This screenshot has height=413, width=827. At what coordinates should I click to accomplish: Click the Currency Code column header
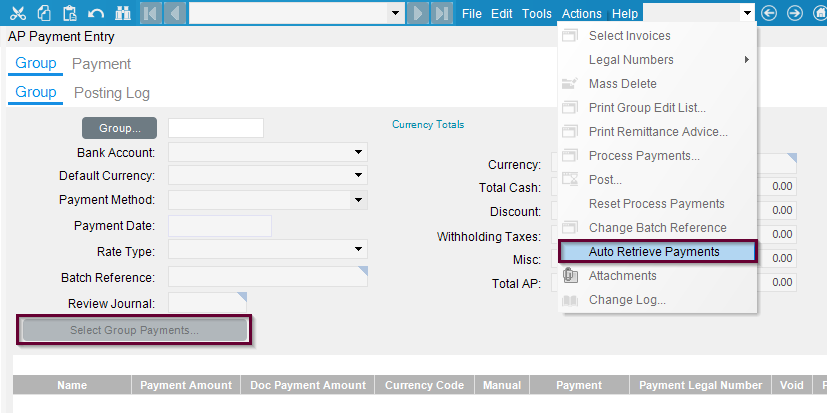425,385
